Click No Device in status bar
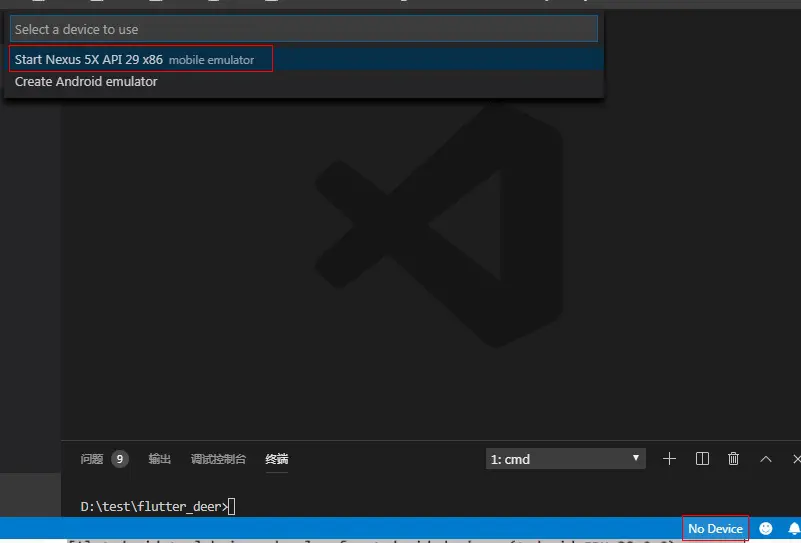 (x=715, y=529)
